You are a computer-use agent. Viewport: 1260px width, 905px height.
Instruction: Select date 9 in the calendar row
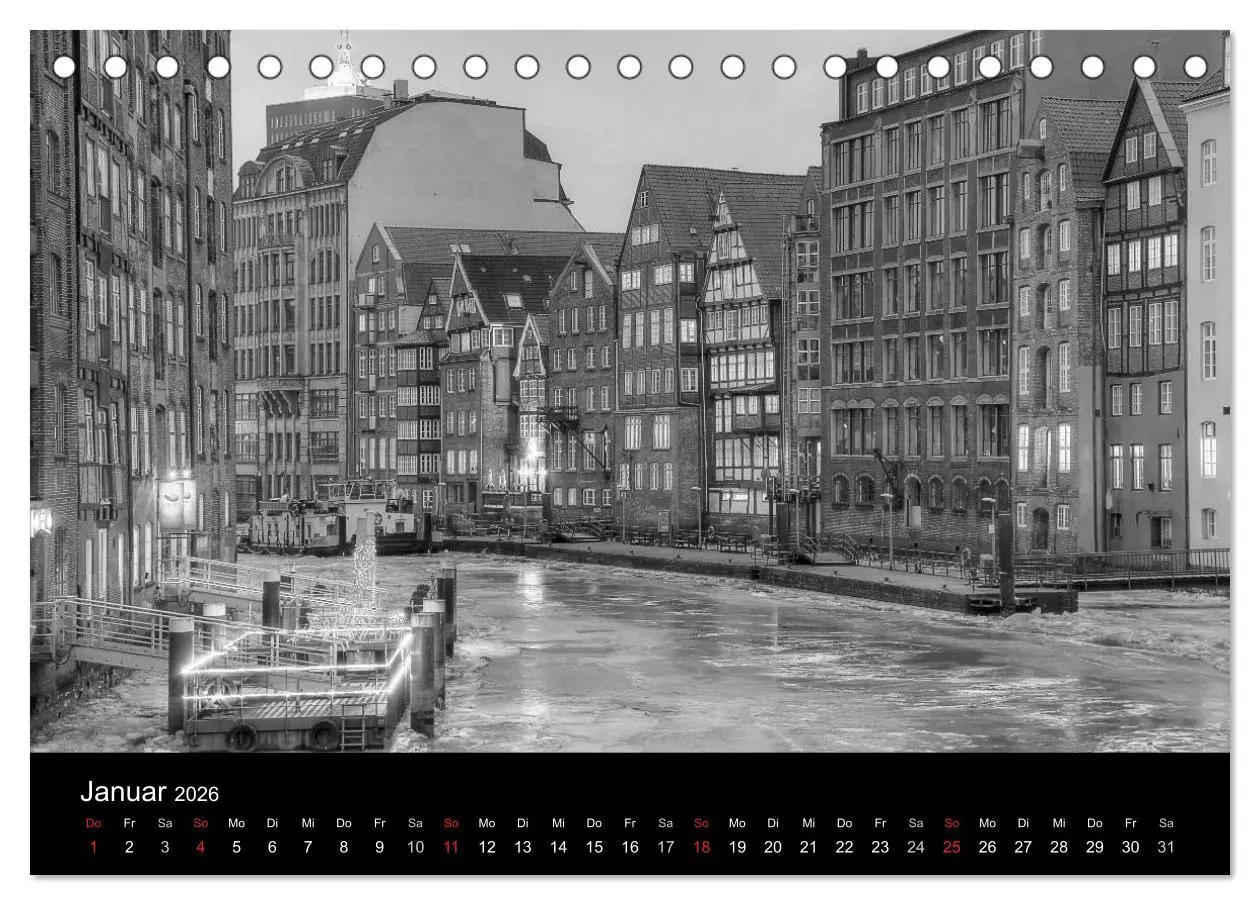[x=380, y=847]
